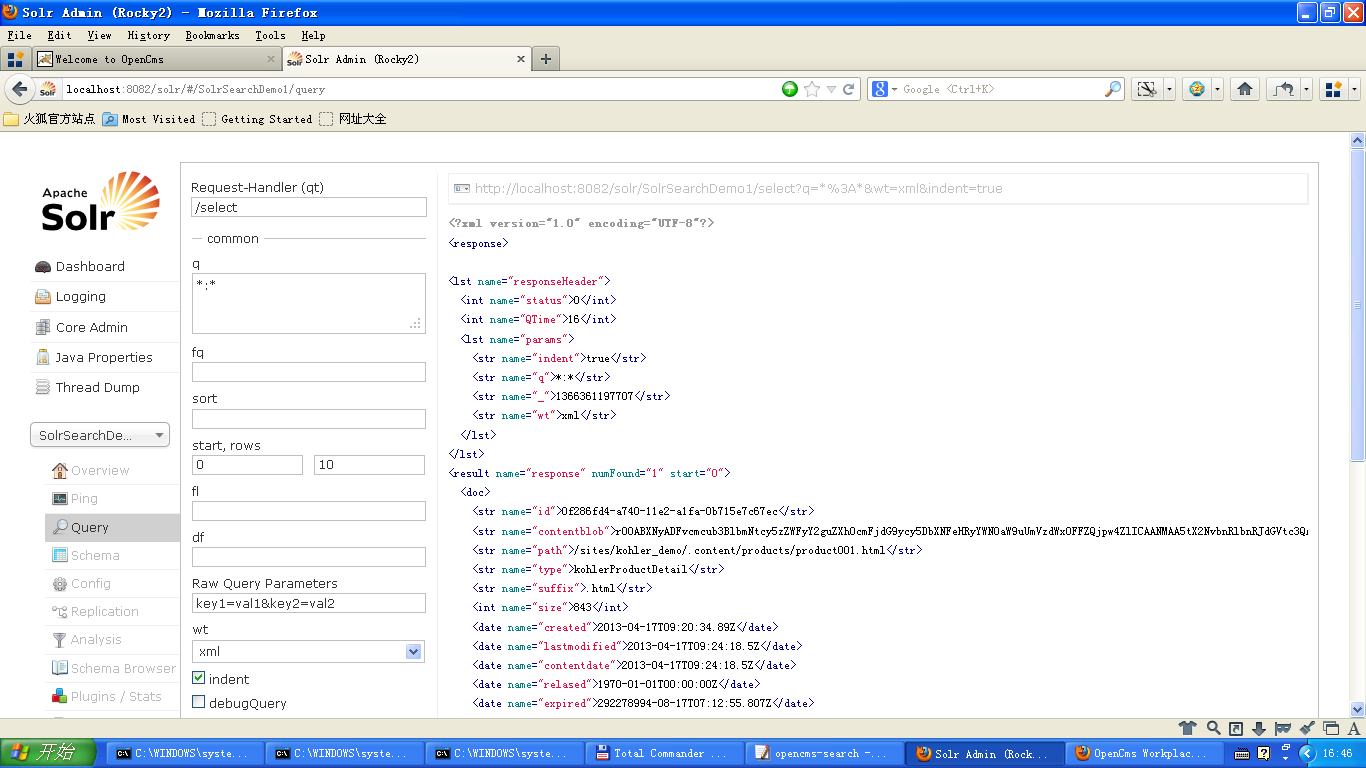Screen dimensions: 1366x768
Task: Go to the browser Home page
Action: pyautogui.click(x=1245, y=89)
